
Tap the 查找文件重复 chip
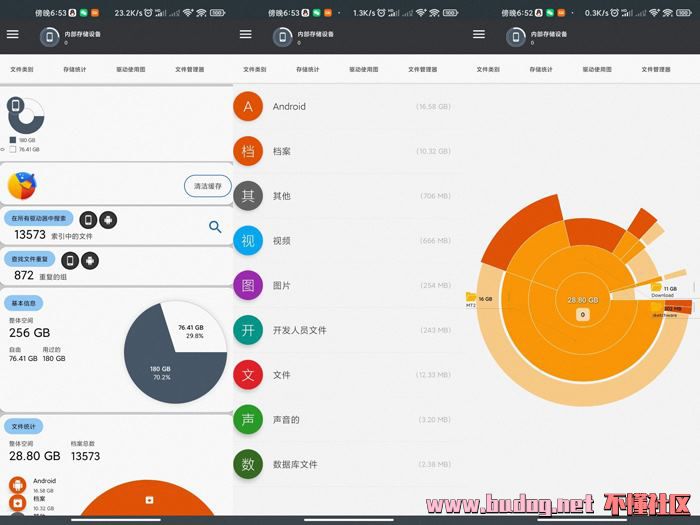click(x=29, y=259)
